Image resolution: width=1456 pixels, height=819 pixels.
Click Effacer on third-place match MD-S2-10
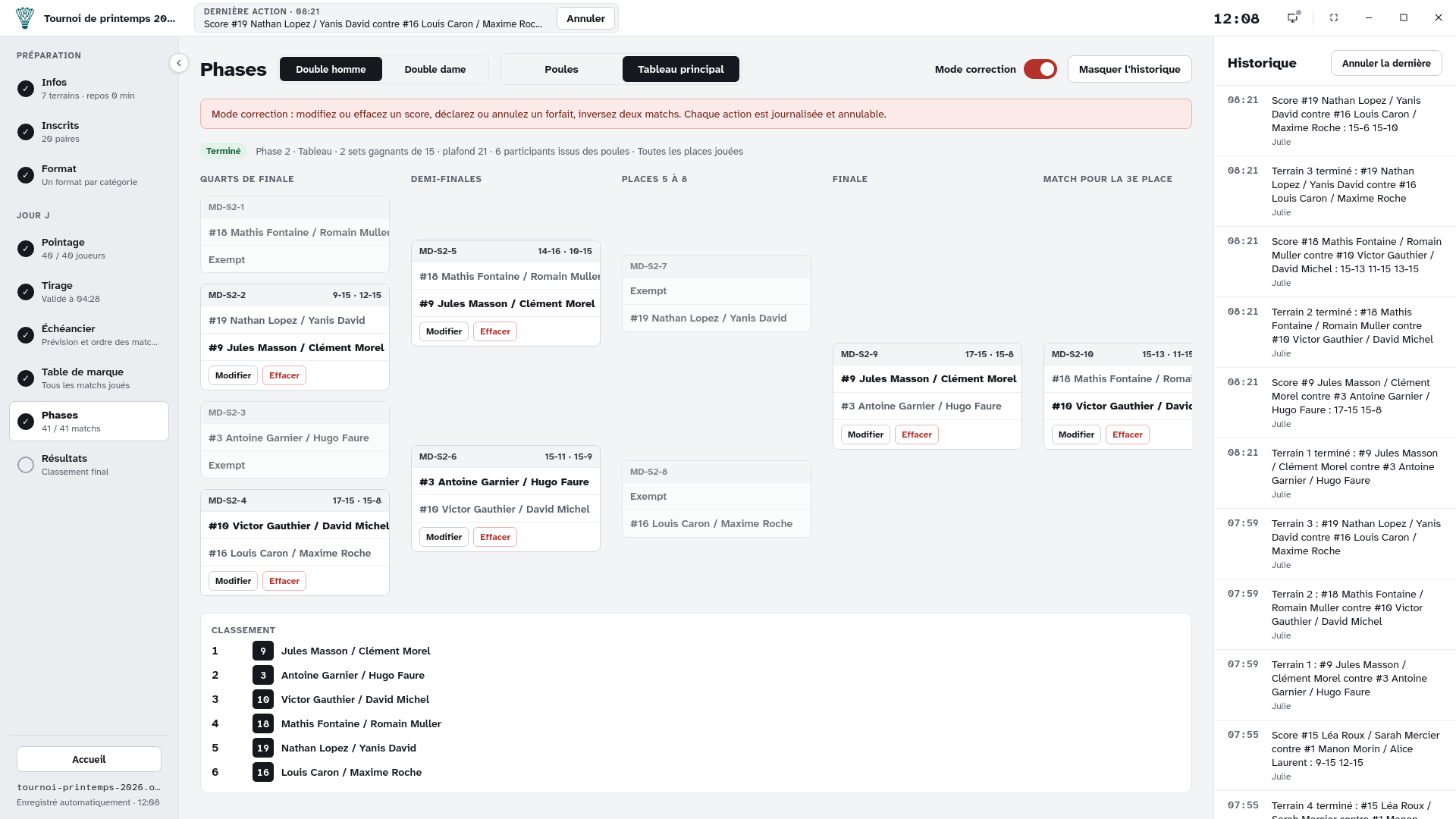(x=1128, y=435)
